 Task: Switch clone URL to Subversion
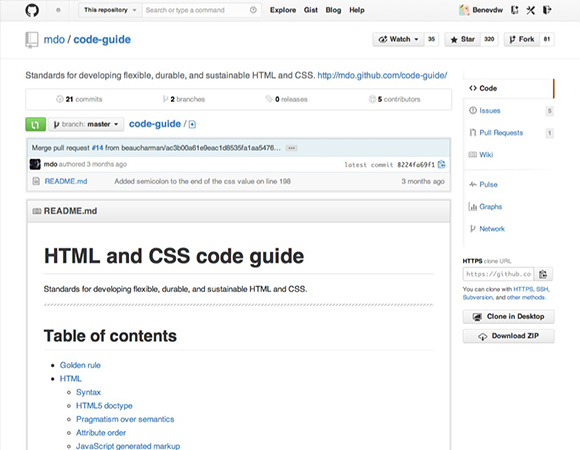click(478, 297)
